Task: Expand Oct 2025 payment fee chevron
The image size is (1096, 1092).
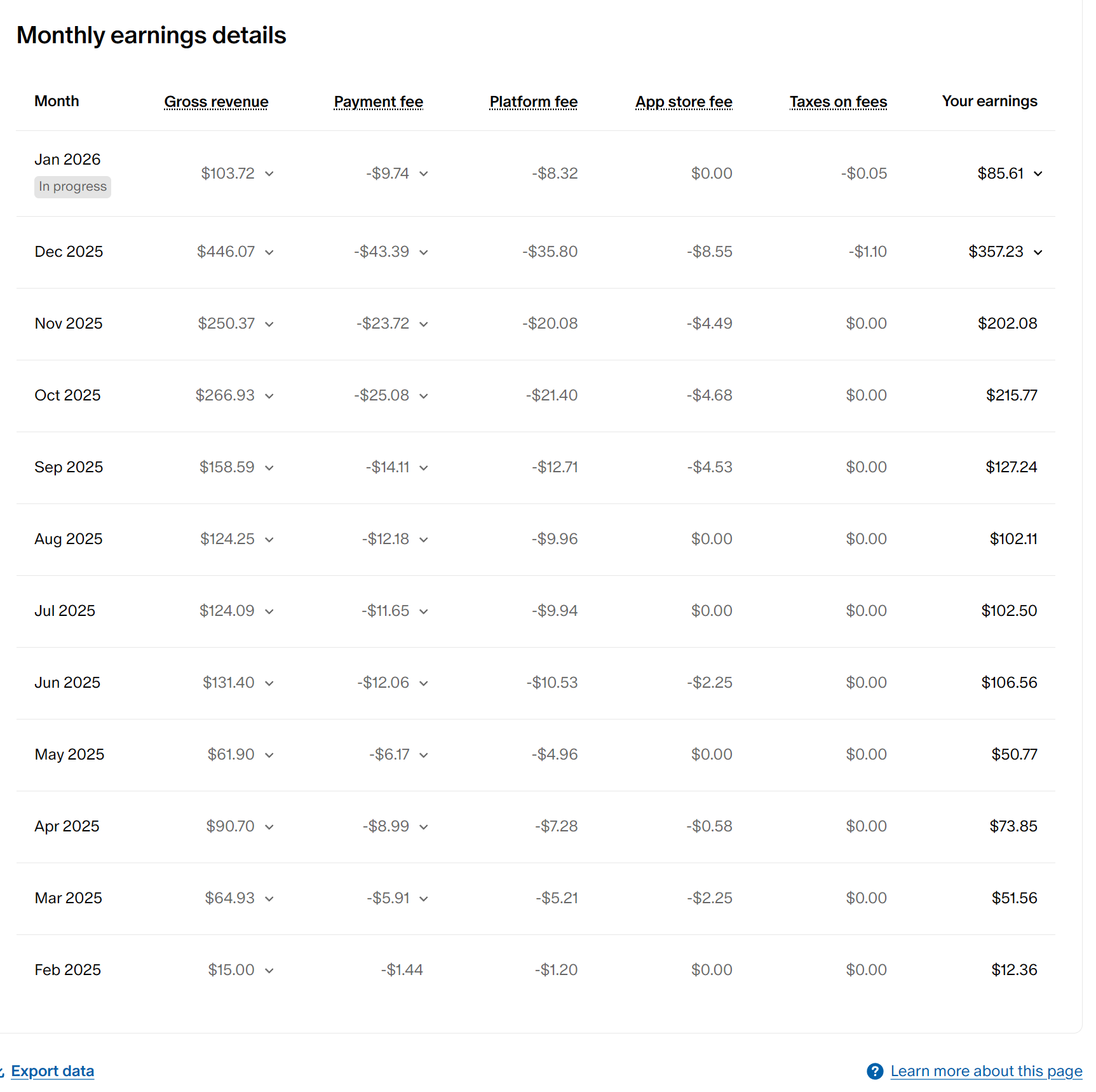Action: pos(424,396)
